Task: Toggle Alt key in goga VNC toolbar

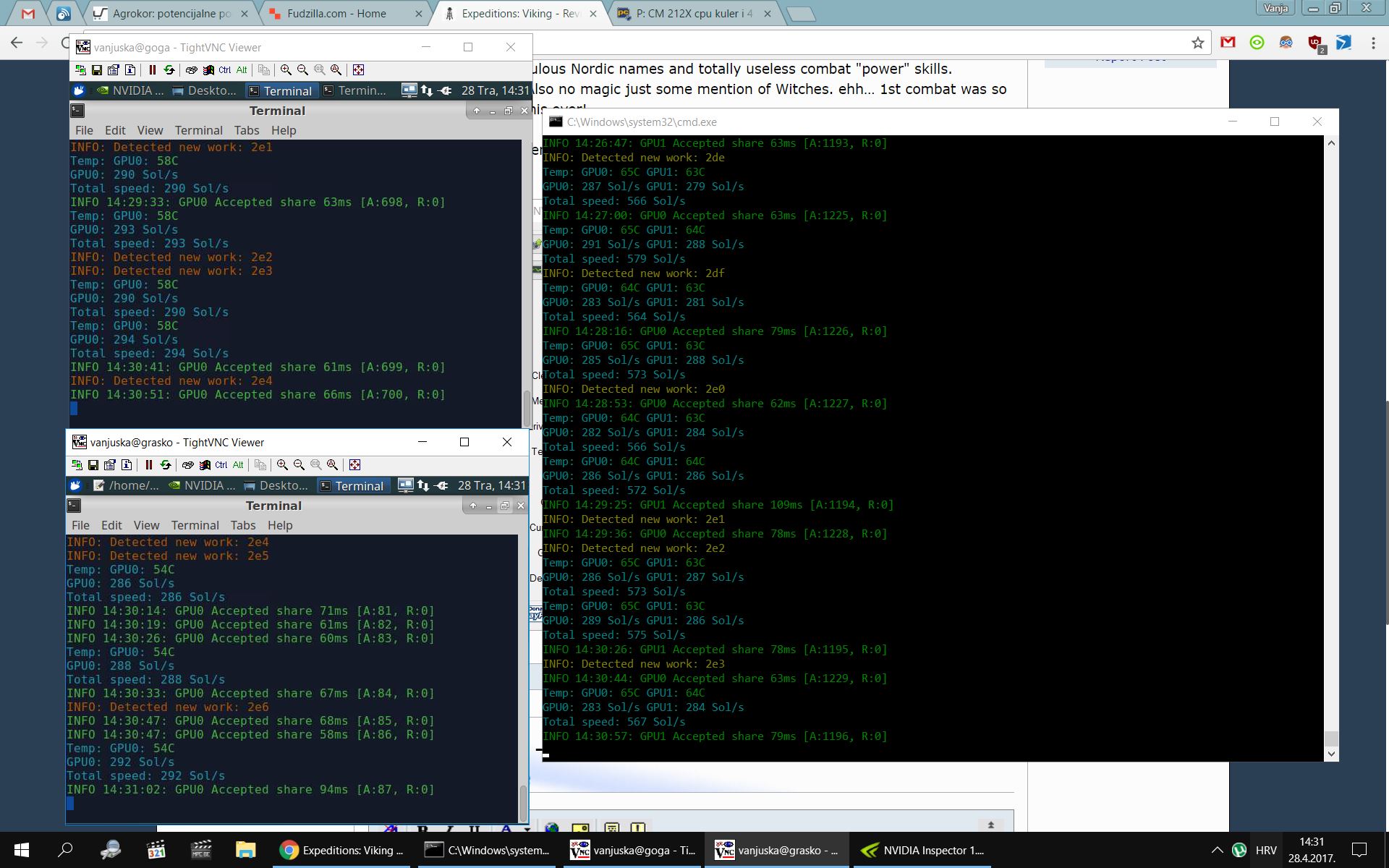Action: (x=242, y=70)
